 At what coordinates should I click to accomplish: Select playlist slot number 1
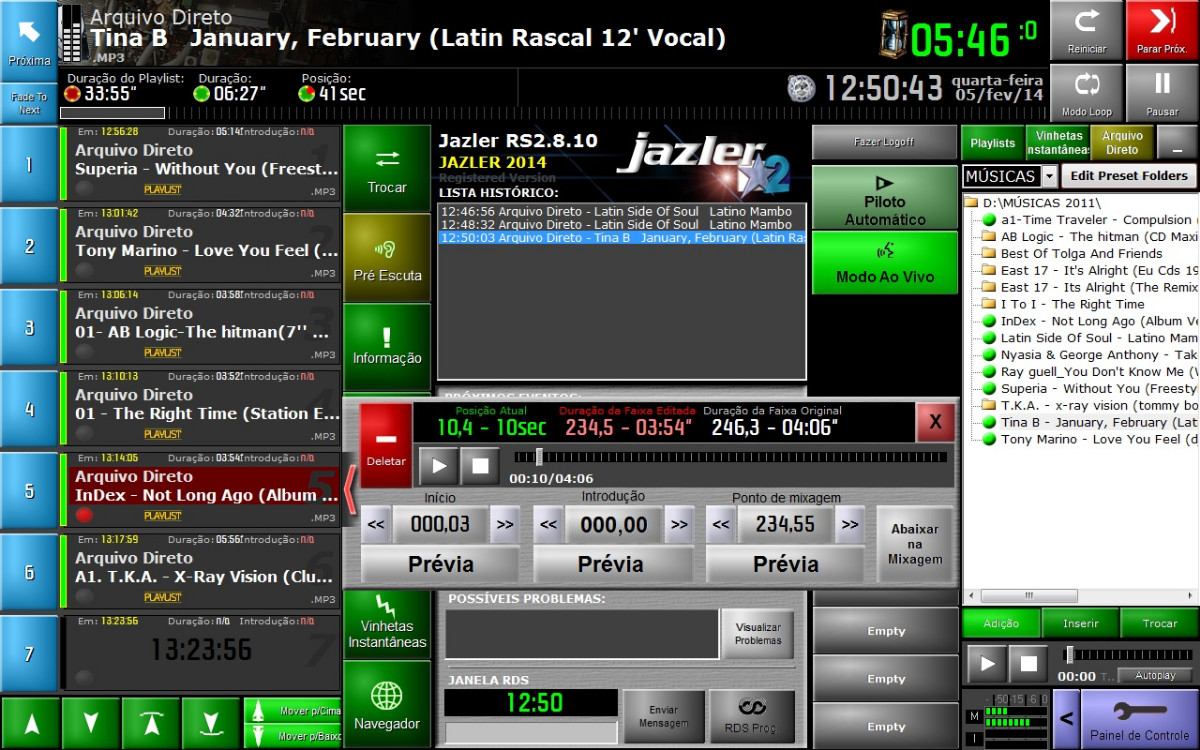tap(29, 165)
